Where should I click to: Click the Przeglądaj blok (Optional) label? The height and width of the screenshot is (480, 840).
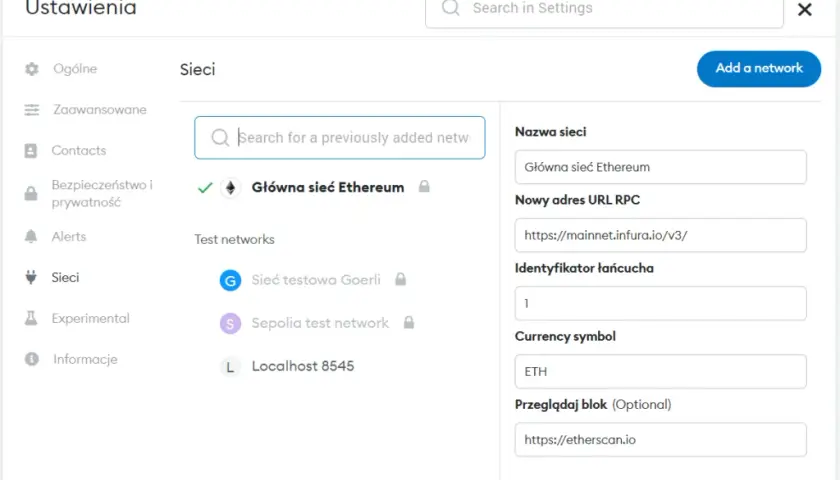[593, 404]
